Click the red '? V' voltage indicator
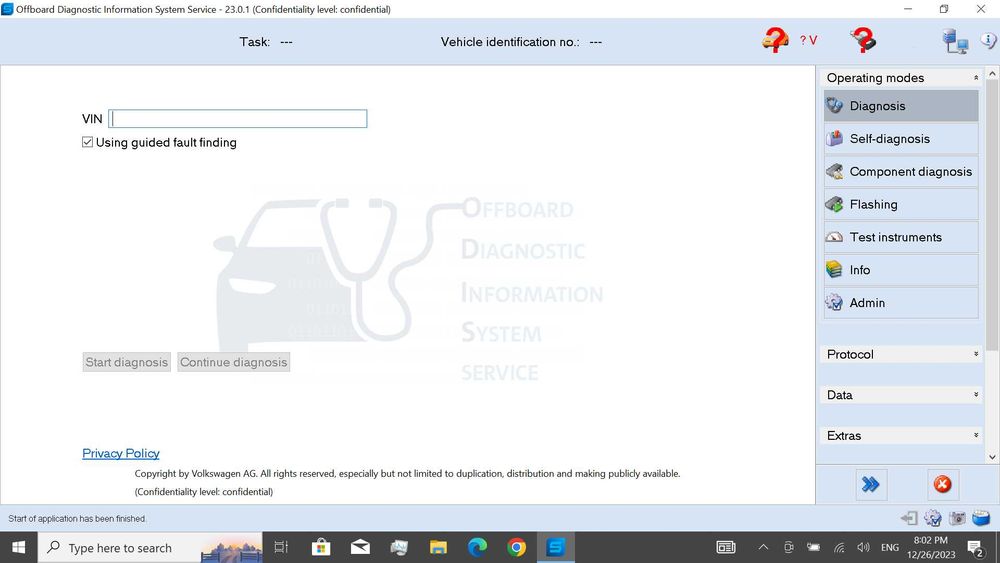The image size is (1000, 563). [808, 40]
